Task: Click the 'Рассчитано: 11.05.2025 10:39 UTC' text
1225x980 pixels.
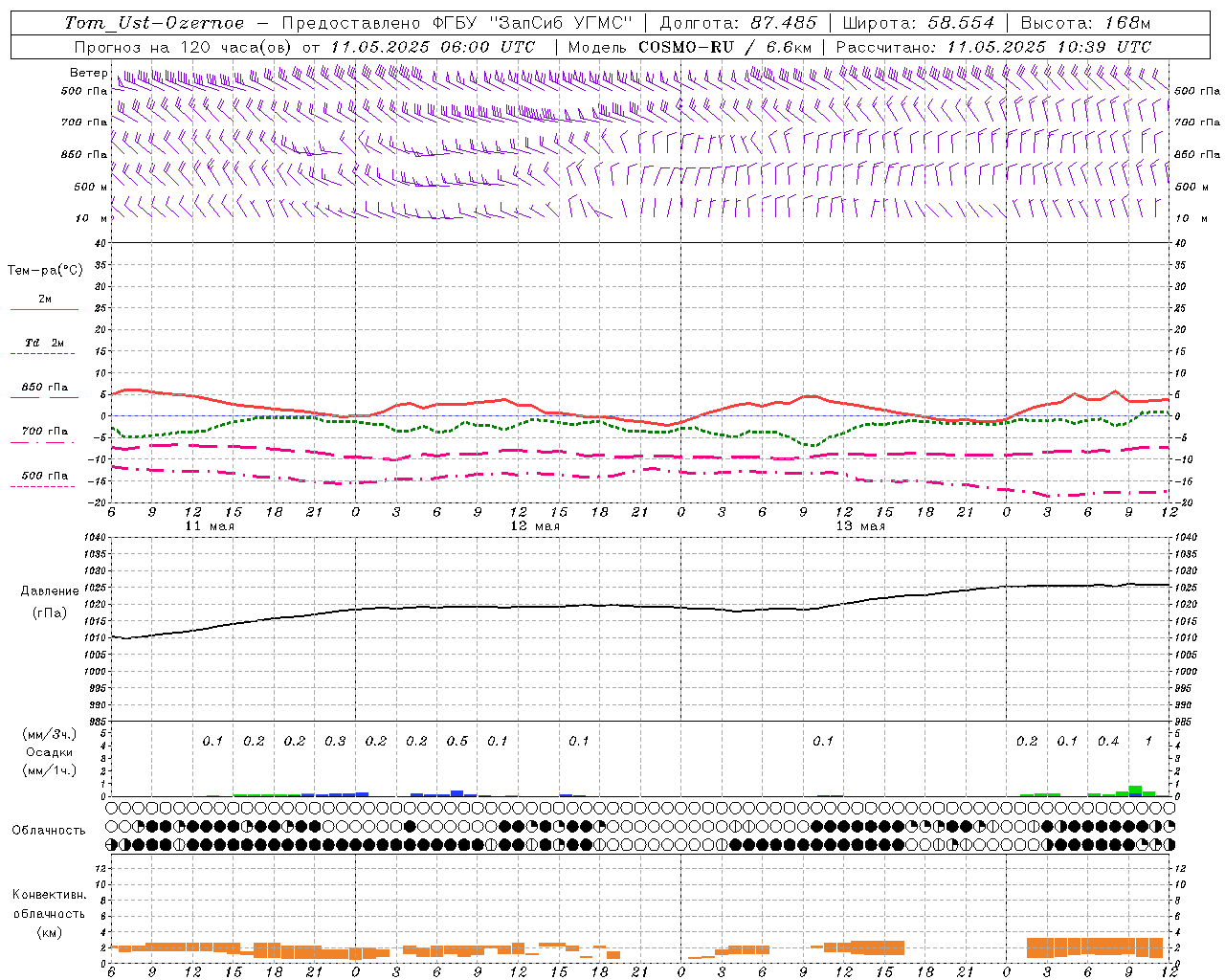Action: (x=993, y=47)
